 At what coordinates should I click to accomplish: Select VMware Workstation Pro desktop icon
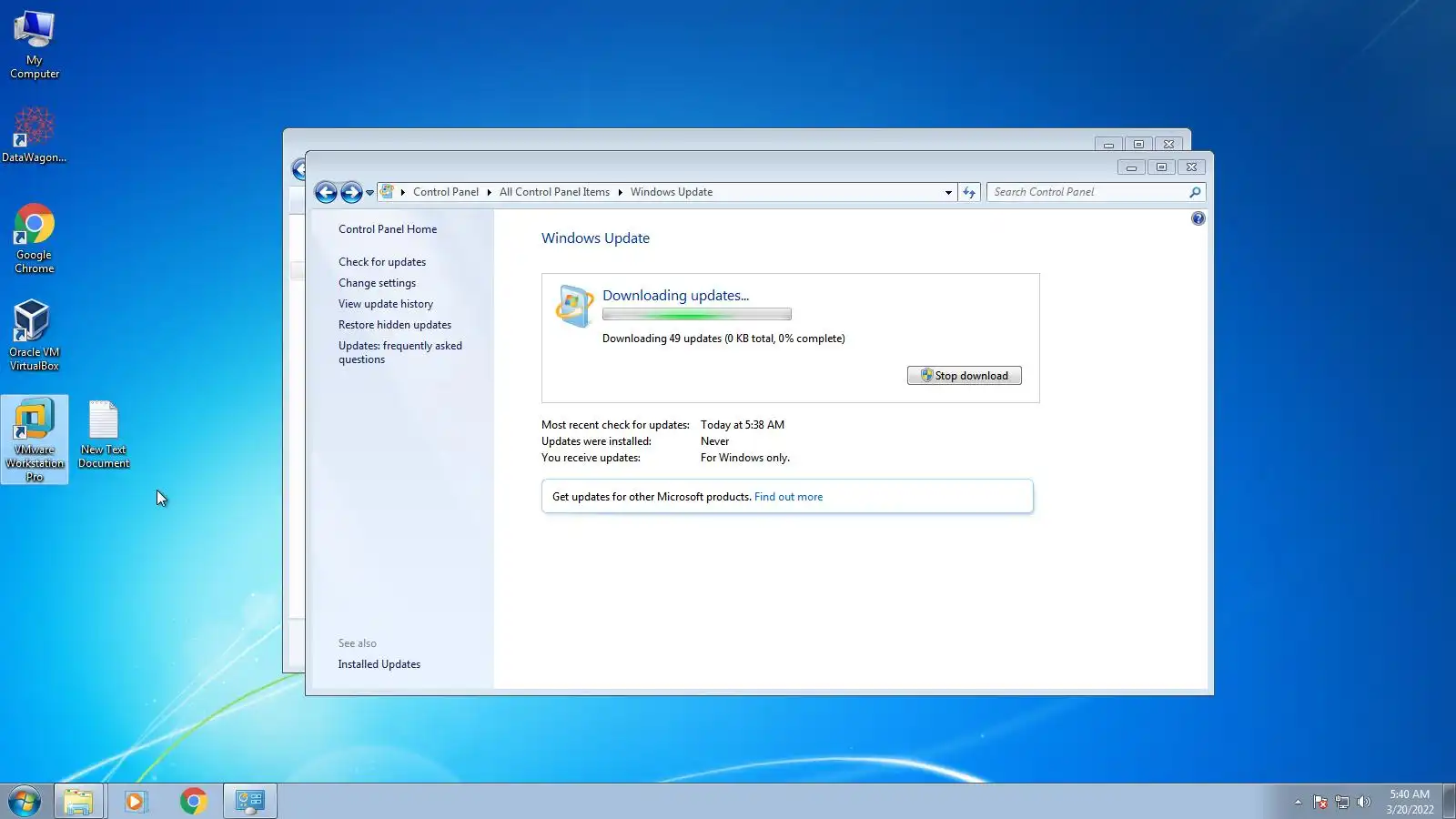[x=35, y=440]
